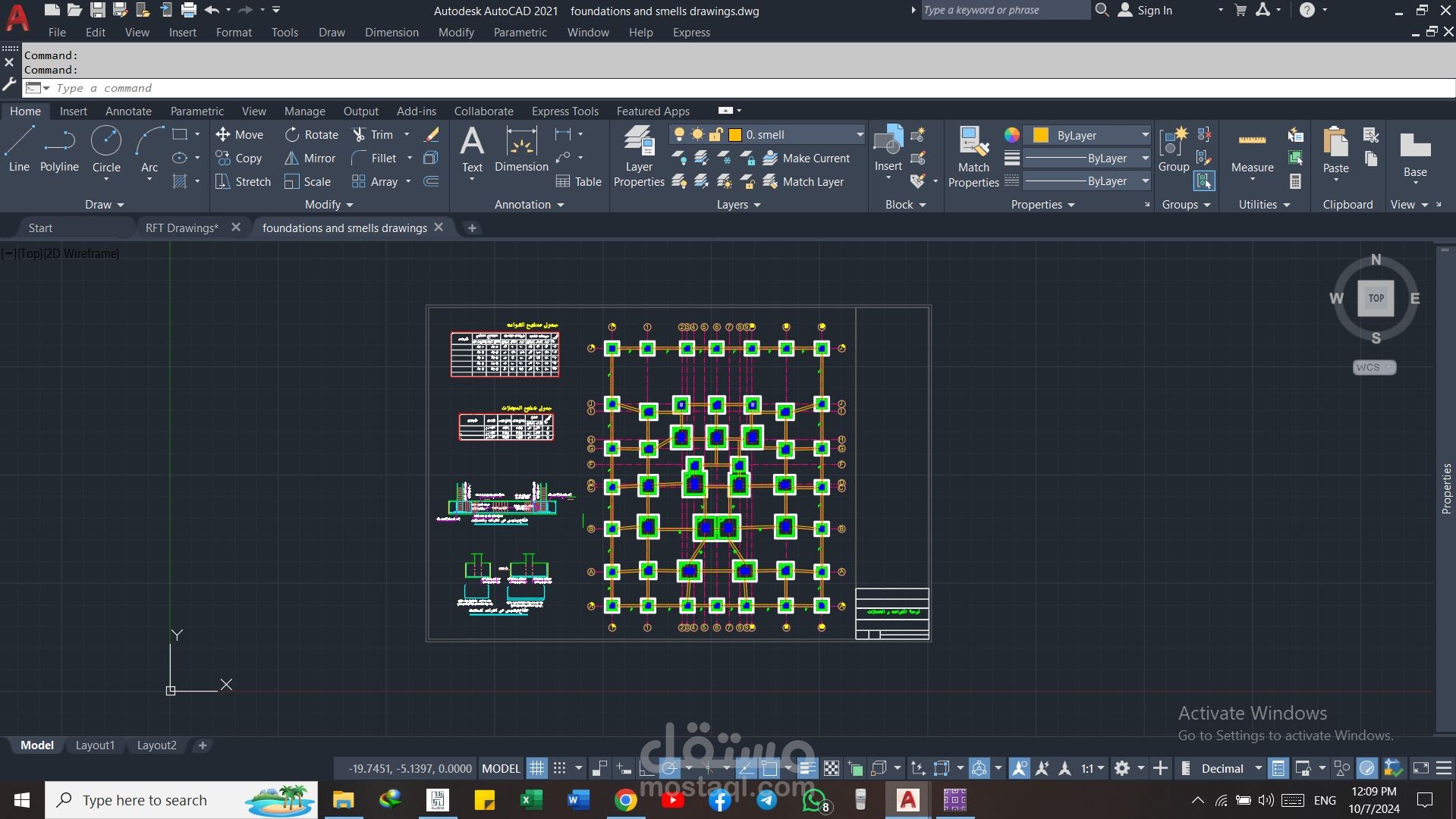
Task: Click the Match Layer button
Action: 803,181
